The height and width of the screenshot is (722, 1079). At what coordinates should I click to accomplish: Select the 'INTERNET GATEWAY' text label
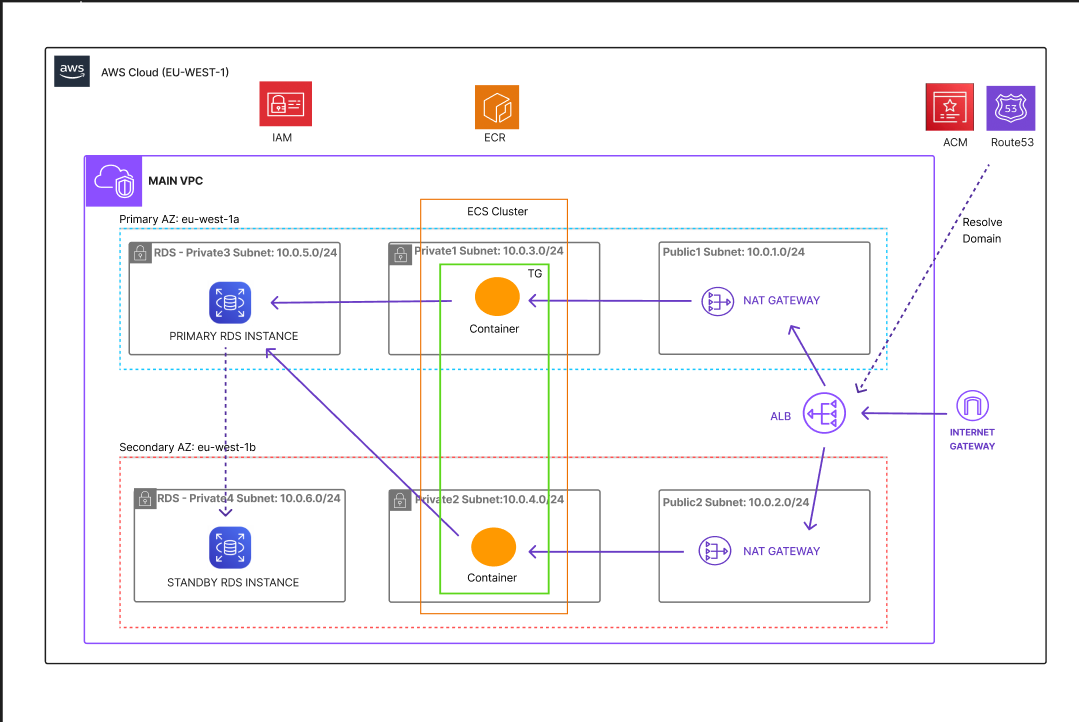point(972,439)
